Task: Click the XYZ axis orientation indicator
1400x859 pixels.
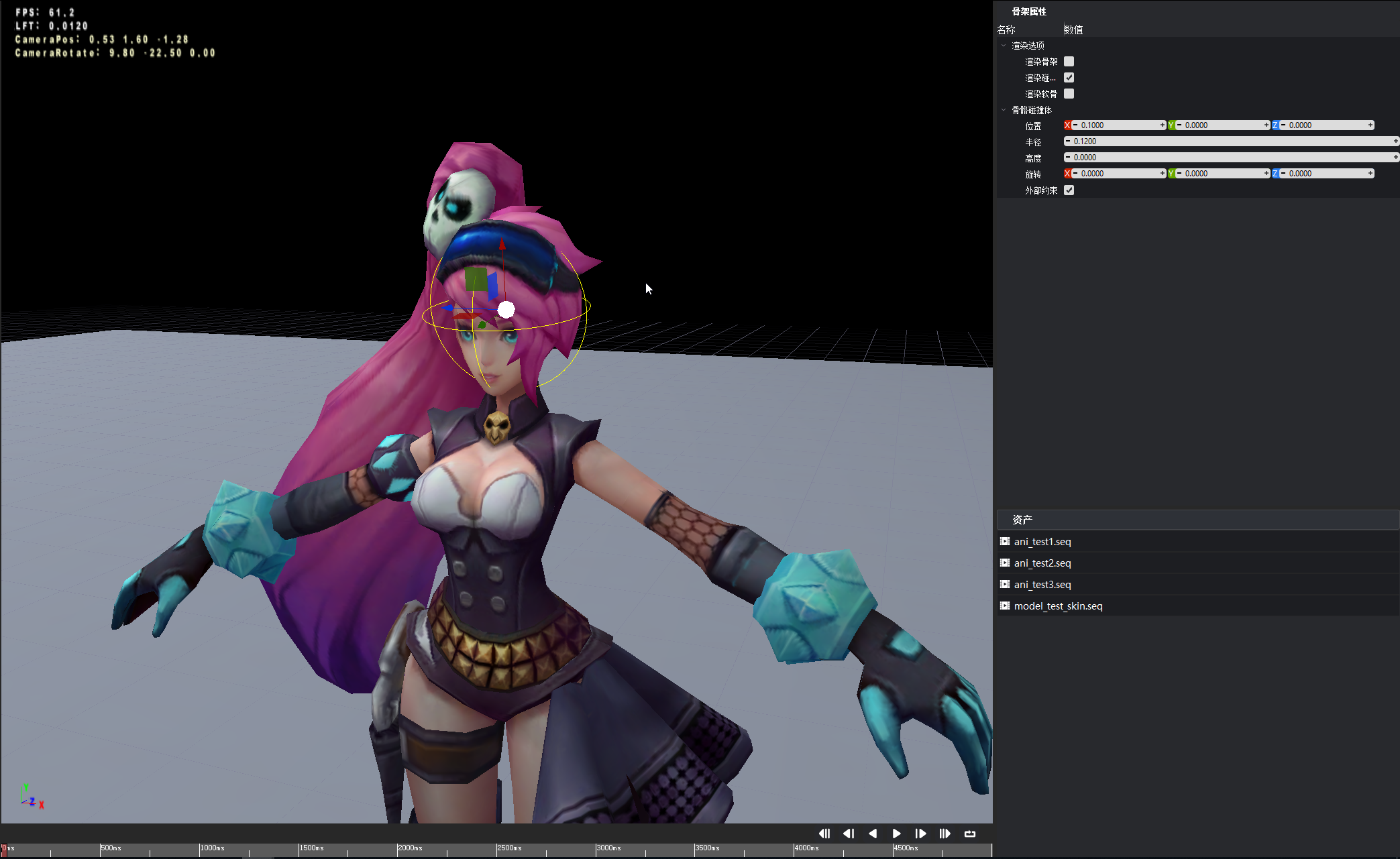Action: click(32, 797)
